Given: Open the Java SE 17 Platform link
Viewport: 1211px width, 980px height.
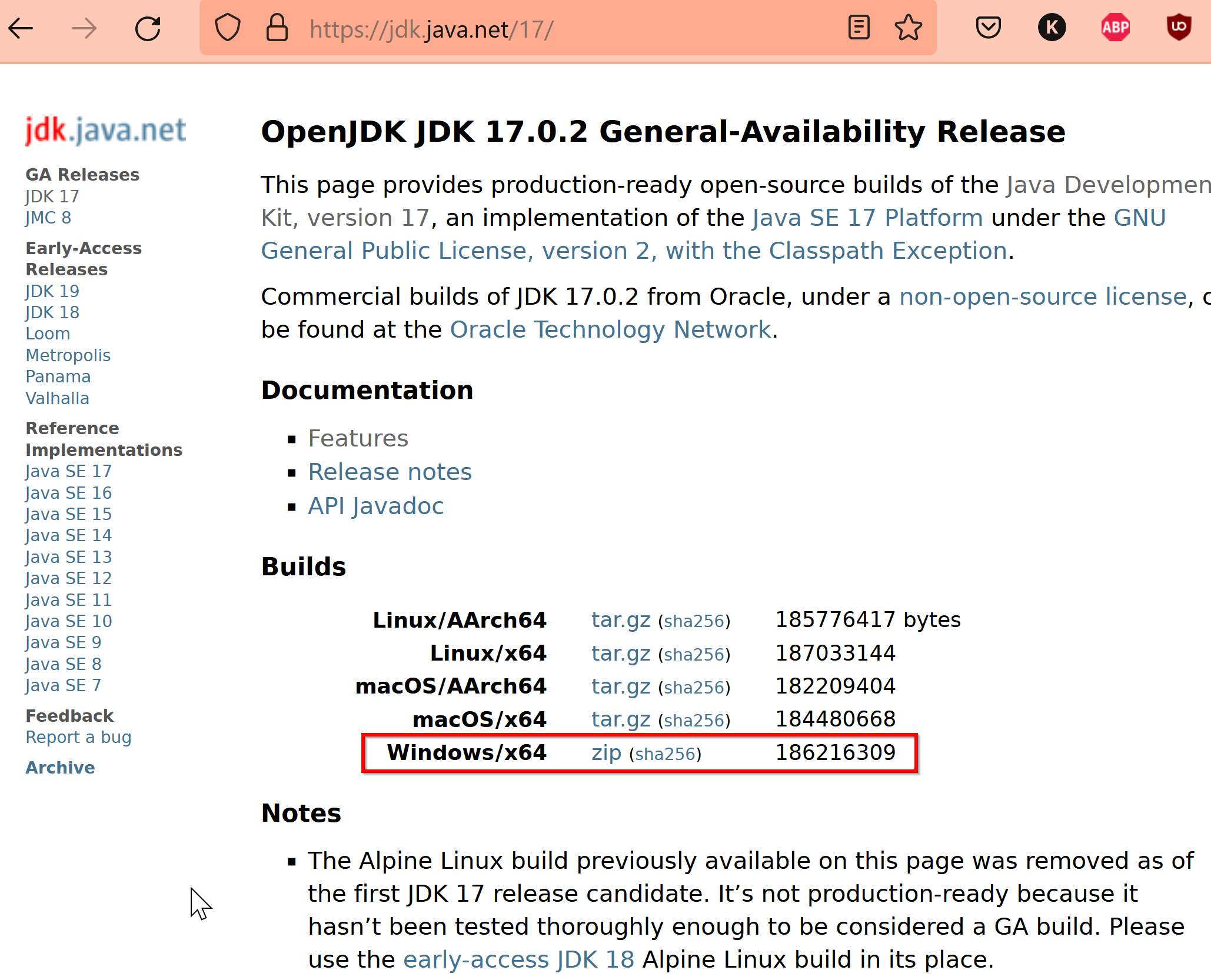Looking at the screenshot, I should pos(868,218).
